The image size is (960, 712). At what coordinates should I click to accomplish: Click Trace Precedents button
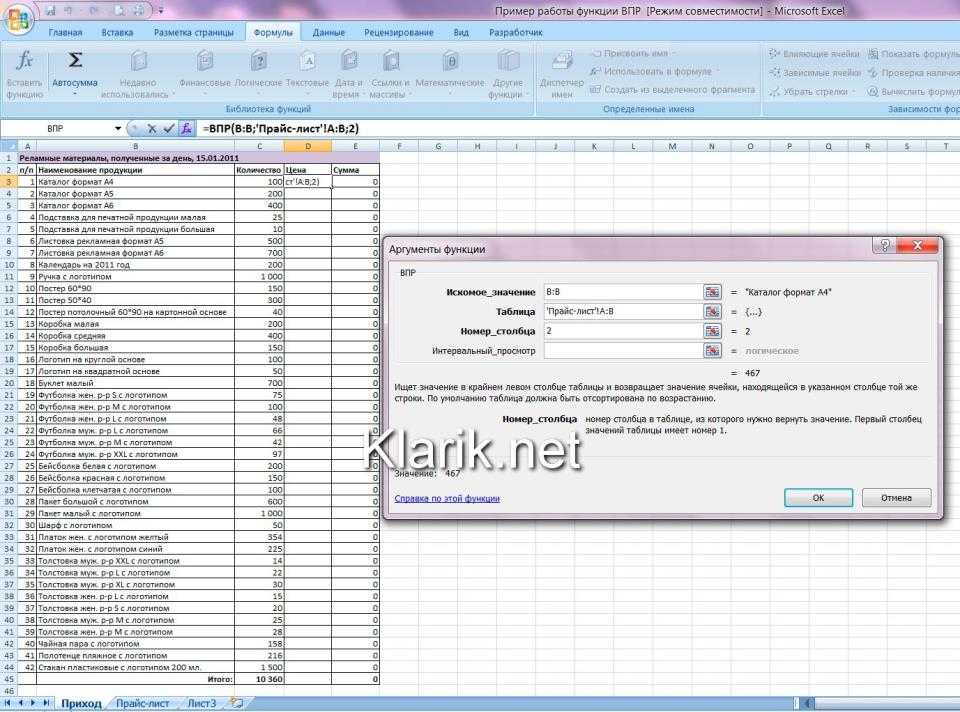tap(814, 54)
